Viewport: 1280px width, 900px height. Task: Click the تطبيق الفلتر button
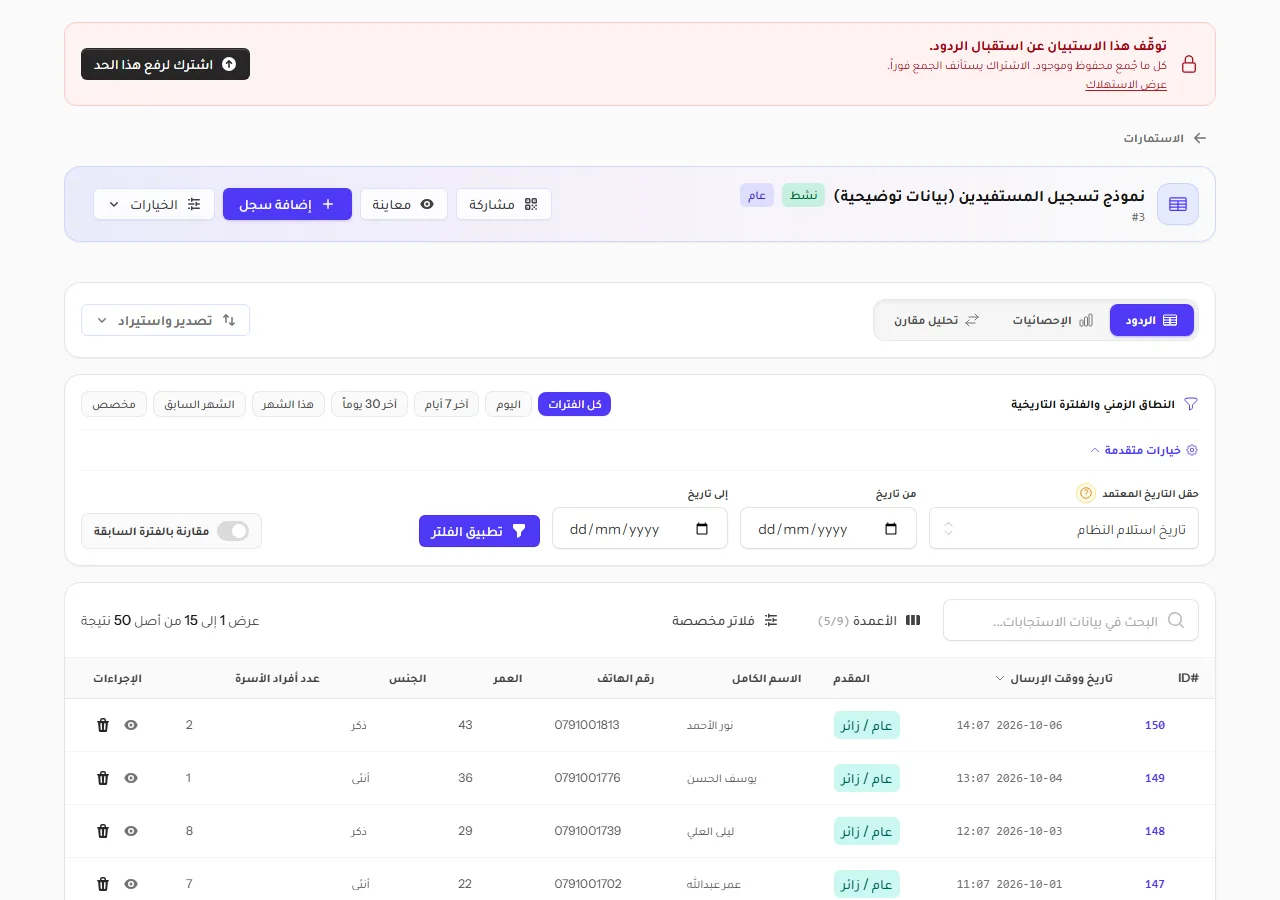point(479,531)
